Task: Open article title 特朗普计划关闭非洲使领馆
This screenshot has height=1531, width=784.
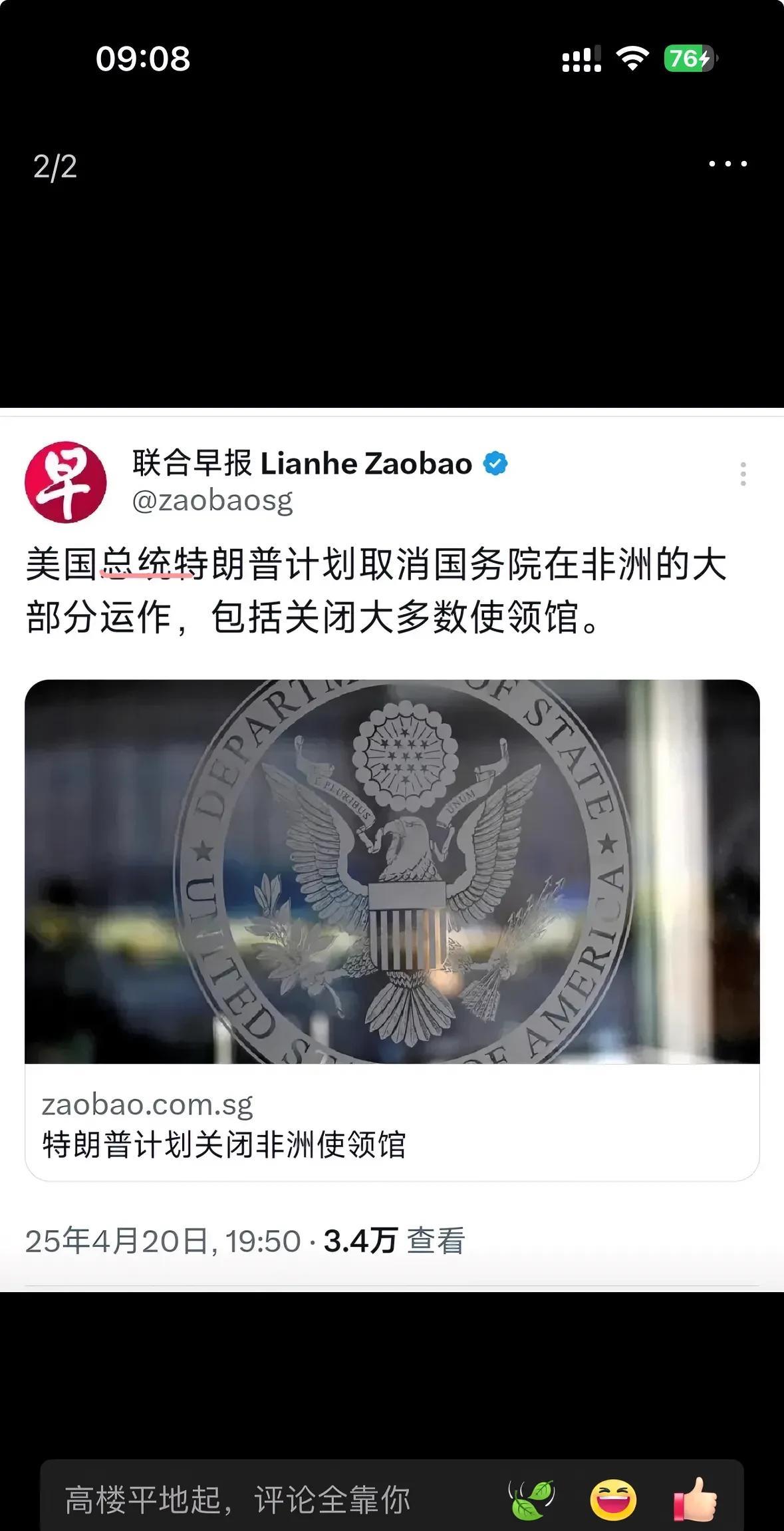Action: coord(224,1144)
